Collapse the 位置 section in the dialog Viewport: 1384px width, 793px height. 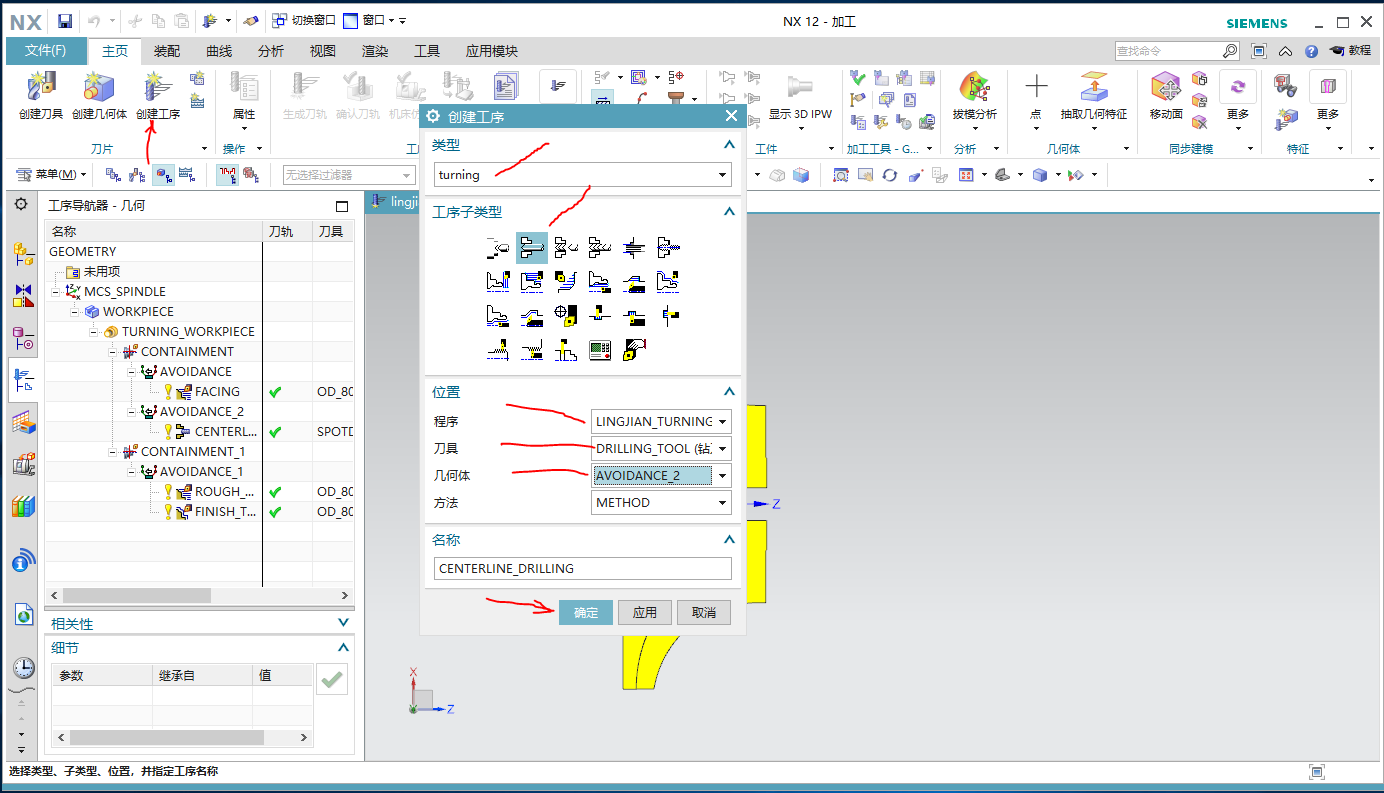tap(729, 392)
